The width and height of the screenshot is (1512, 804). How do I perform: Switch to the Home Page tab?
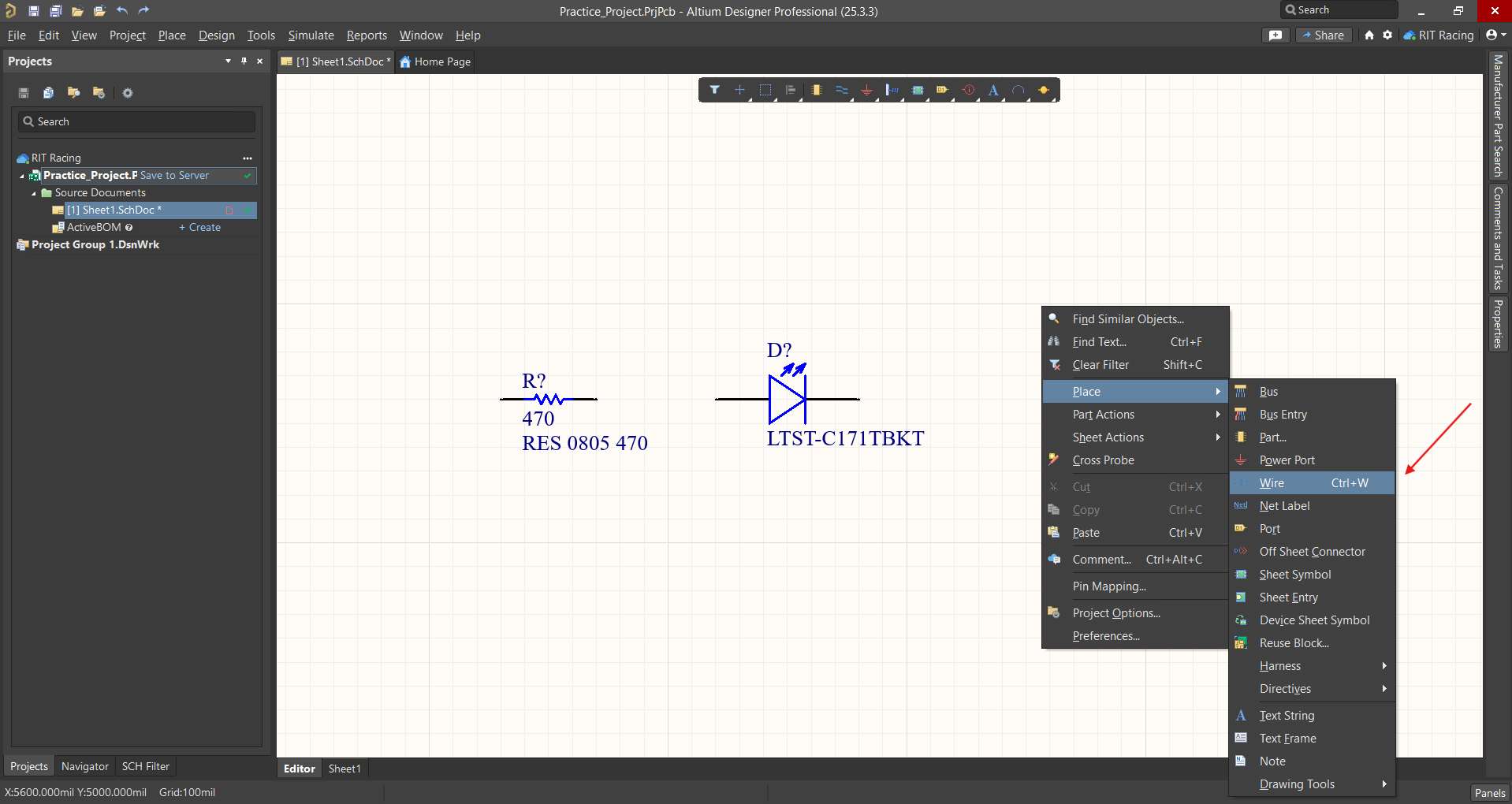(435, 61)
